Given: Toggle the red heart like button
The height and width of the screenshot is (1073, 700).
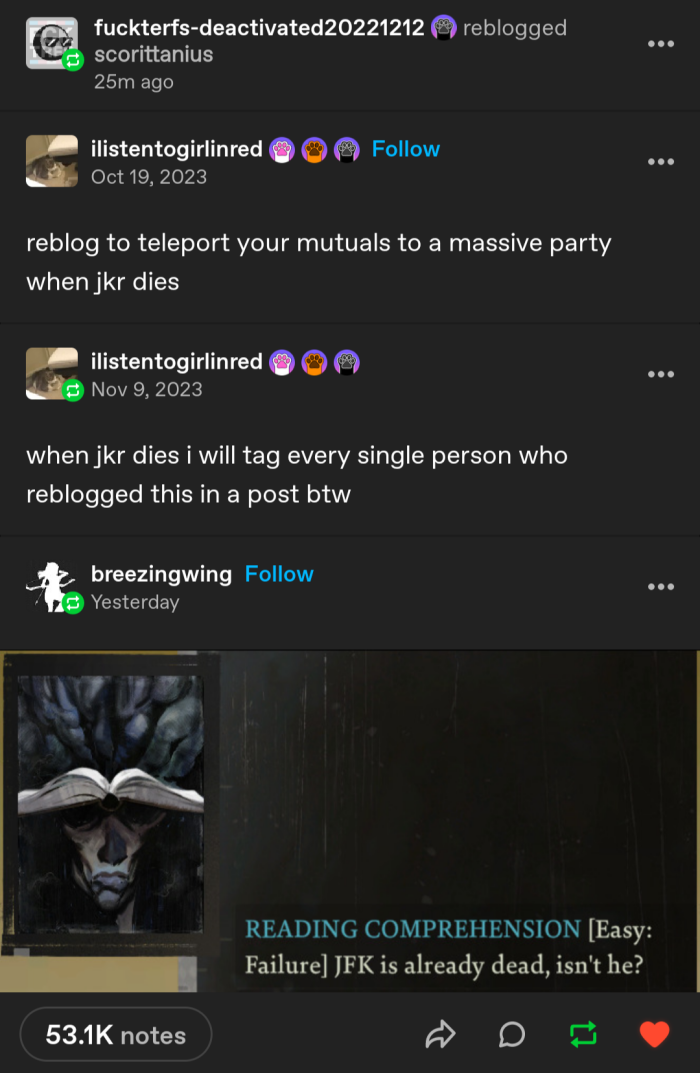Looking at the screenshot, I should (654, 1035).
